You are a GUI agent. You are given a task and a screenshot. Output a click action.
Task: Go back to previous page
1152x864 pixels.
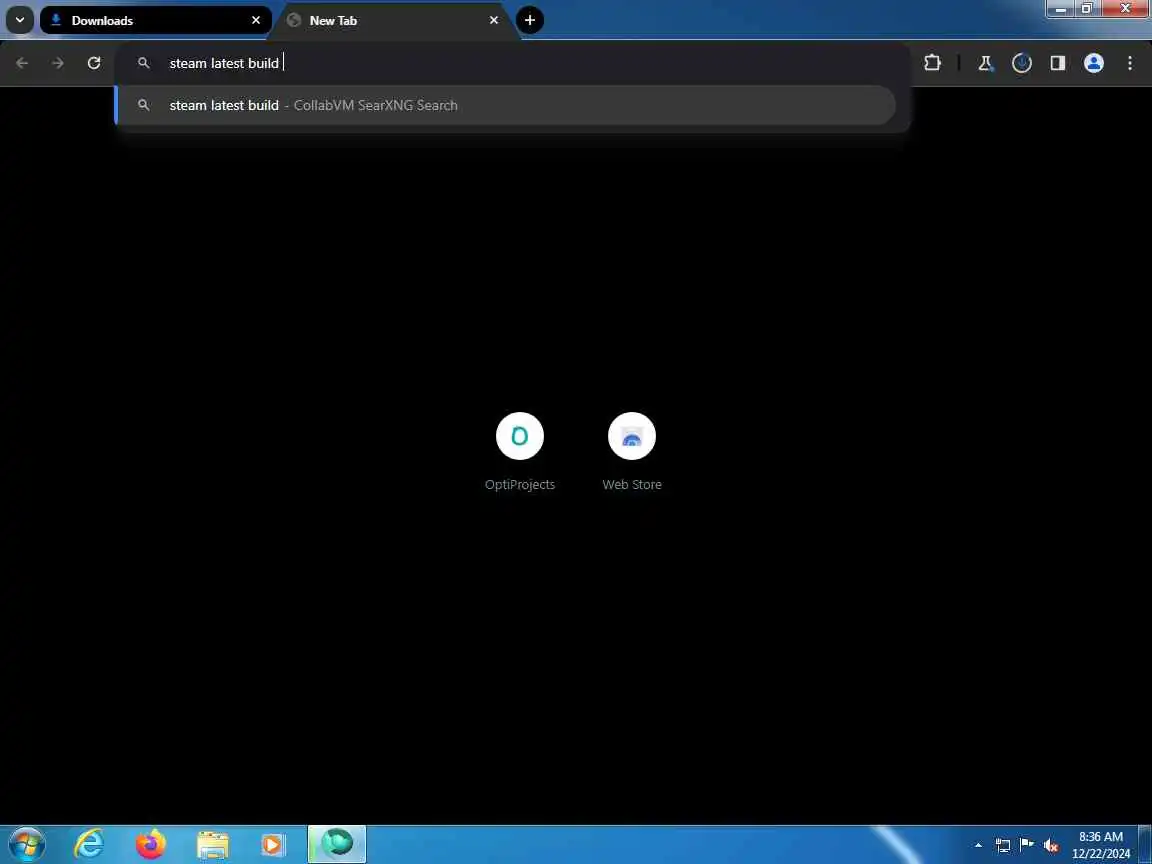point(22,63)
